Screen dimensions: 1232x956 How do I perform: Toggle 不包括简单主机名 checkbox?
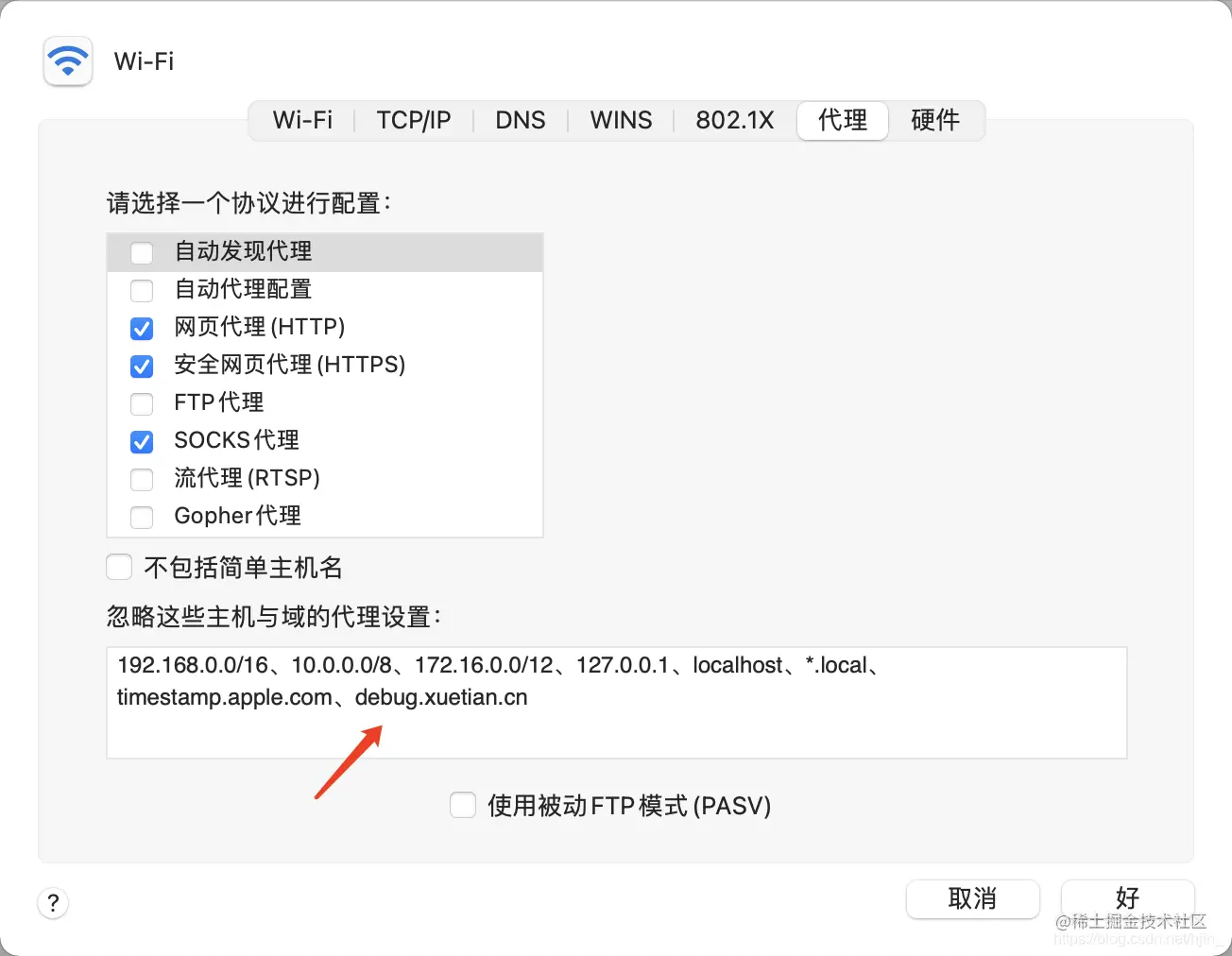(x=119, y=567)
